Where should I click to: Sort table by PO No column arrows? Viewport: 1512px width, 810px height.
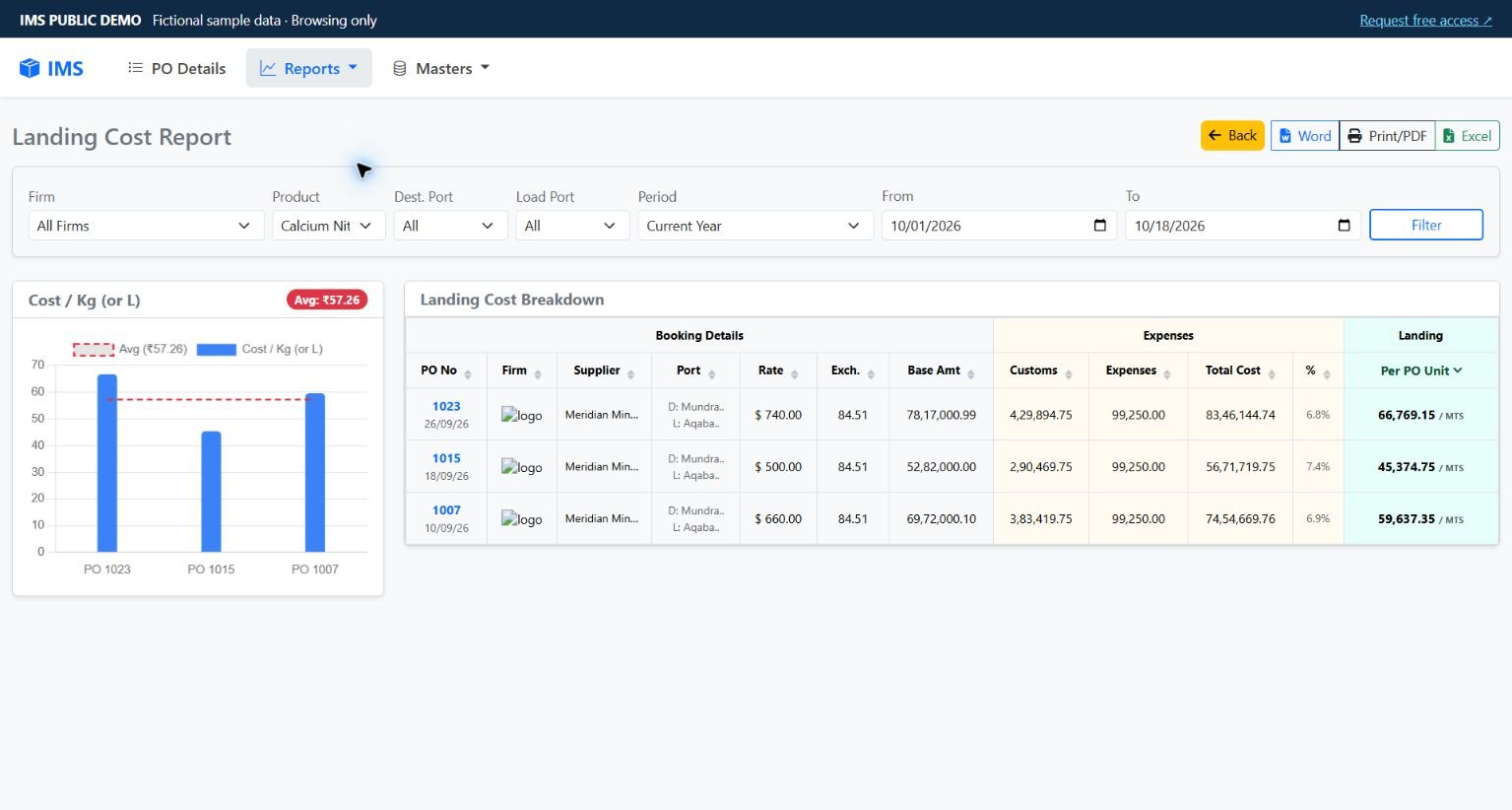[468, 372]
